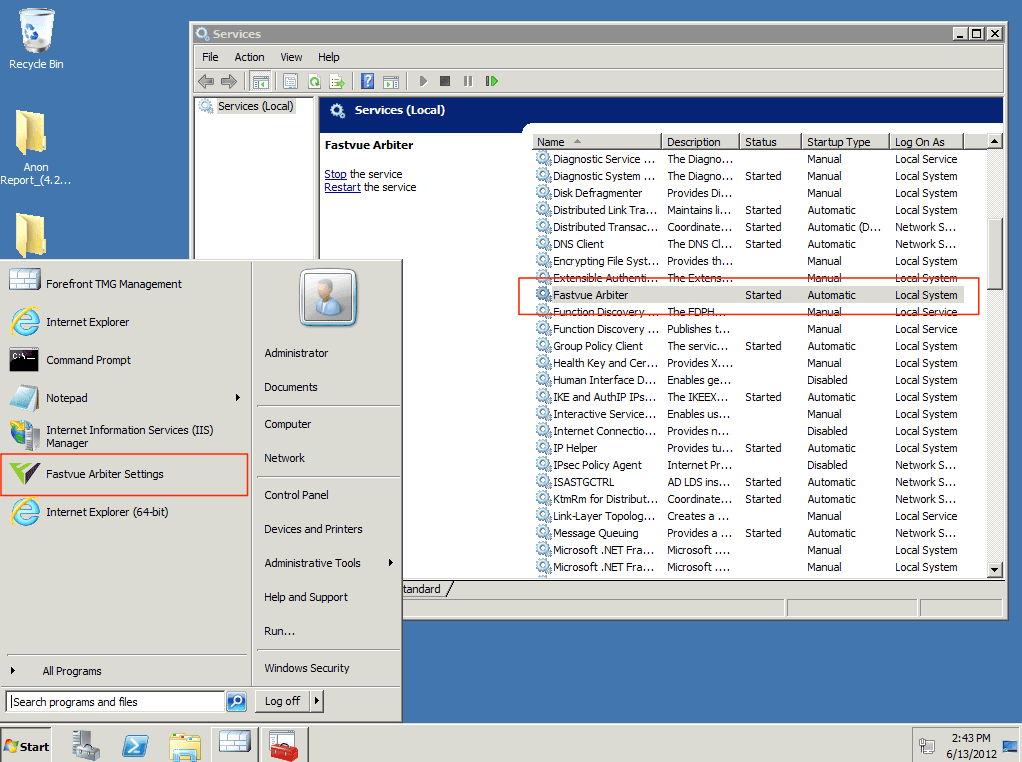Viewport: 1022px width, 762px height.
Task: Expand Notepad jump list arrow
Action: [238, 398]
